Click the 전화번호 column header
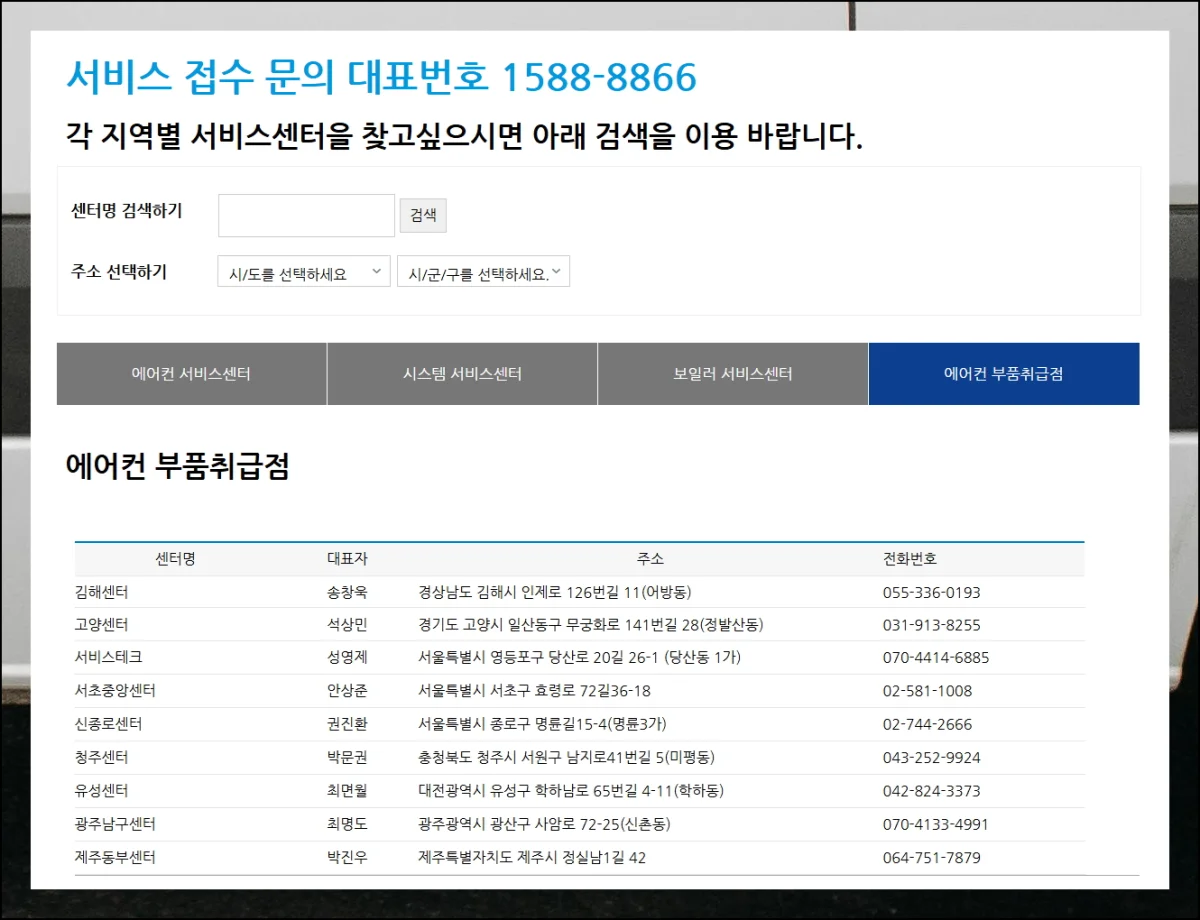The height and width of the screenshot is (920, 1200). pos(910,559)
